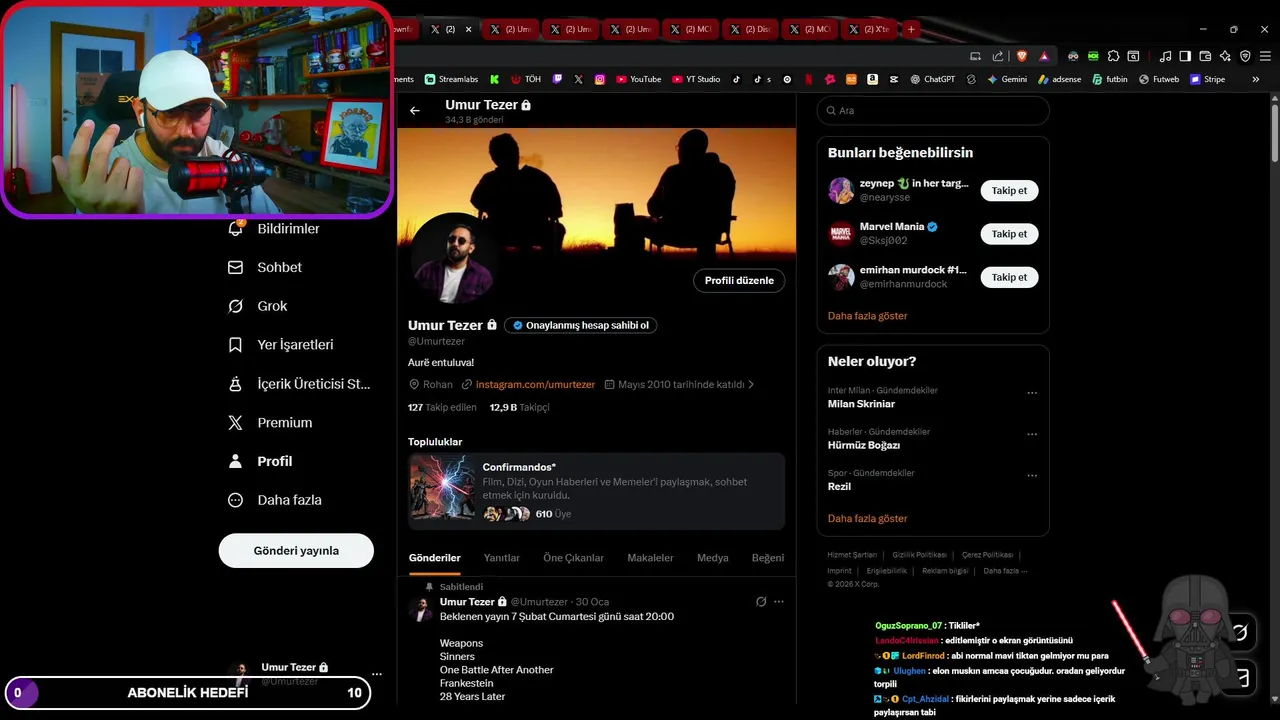1280x720 pixels.
Task: Open account switcher dots near Umur Tezer
Action: coord(377,674)
